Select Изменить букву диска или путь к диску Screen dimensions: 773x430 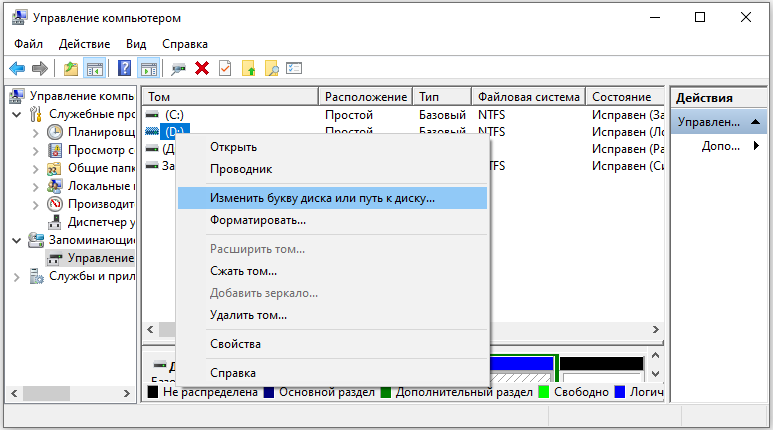(x=321, y=198)
